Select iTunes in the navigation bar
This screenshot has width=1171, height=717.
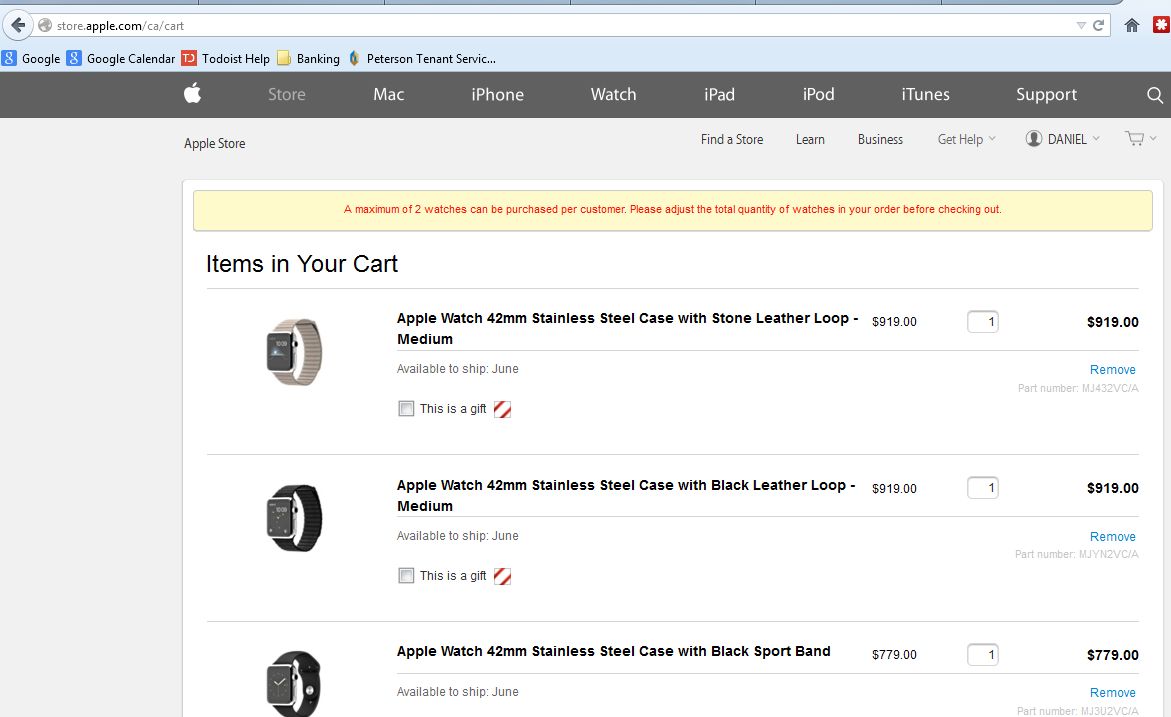(925, 94)
